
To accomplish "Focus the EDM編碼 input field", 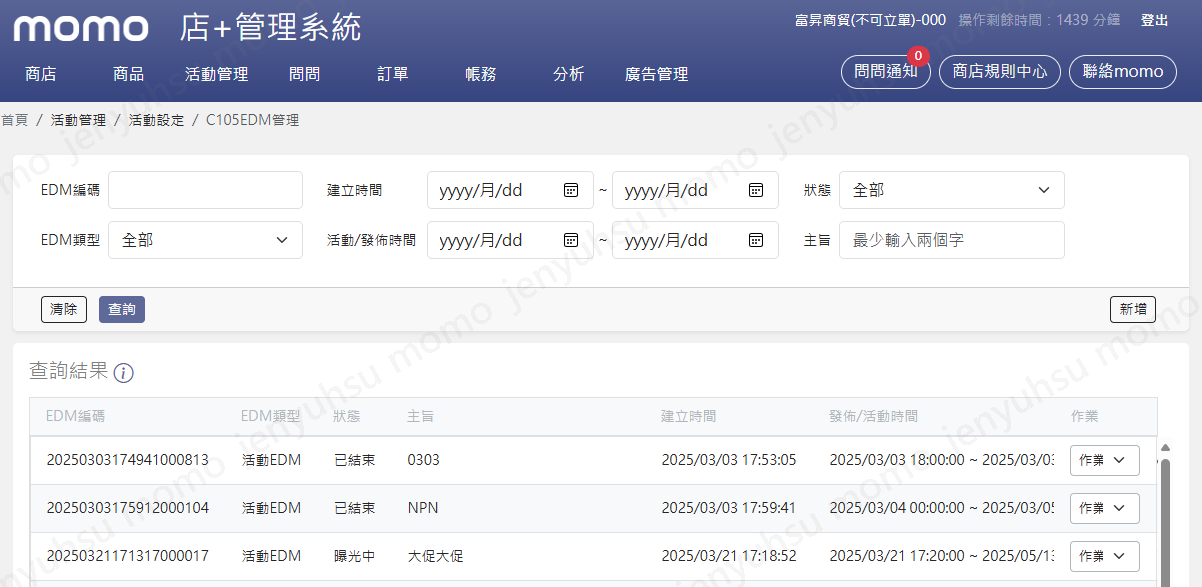I will (x=205, y=190).
